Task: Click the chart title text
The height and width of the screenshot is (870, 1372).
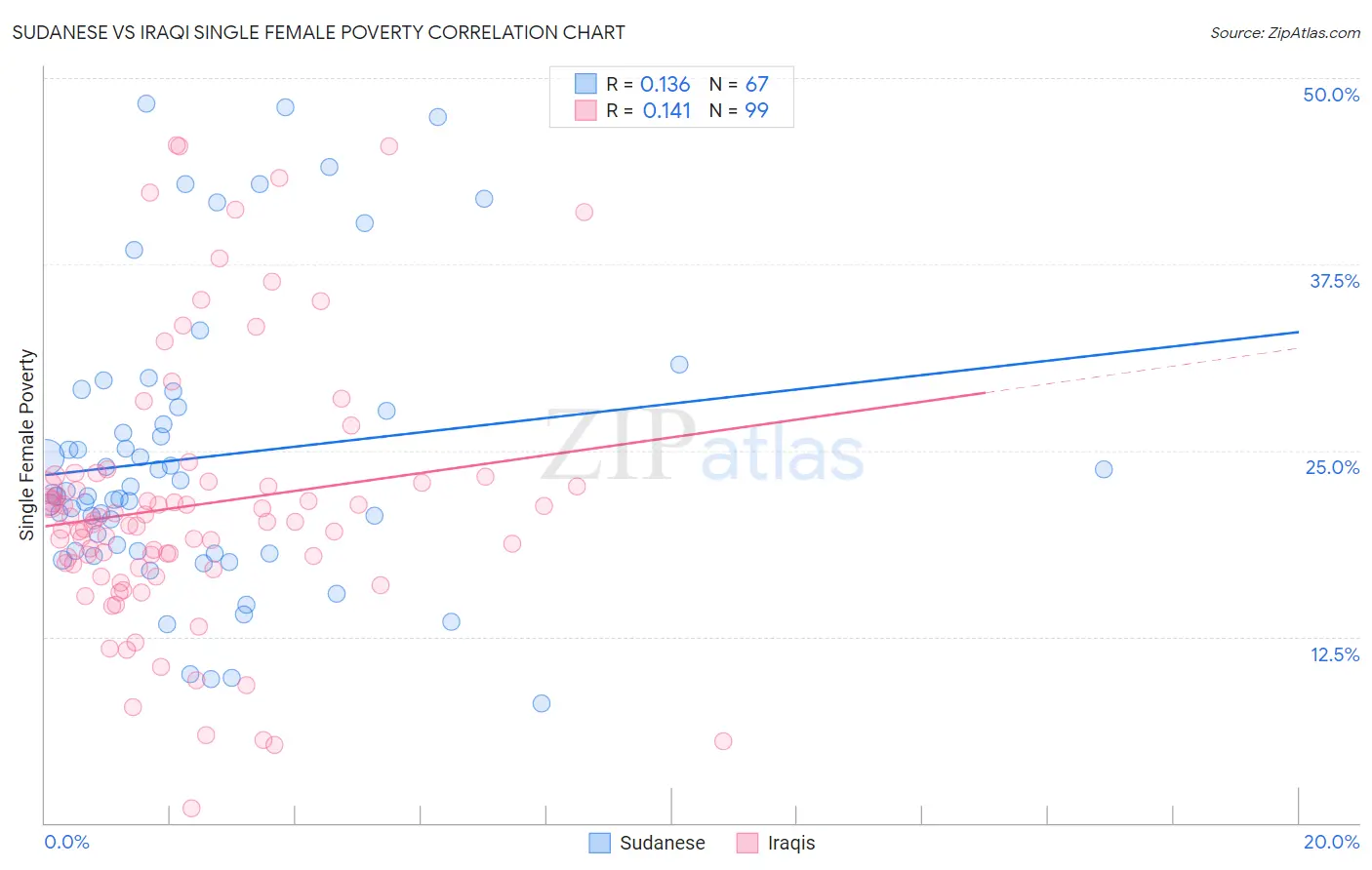Action: coord(318,32)
